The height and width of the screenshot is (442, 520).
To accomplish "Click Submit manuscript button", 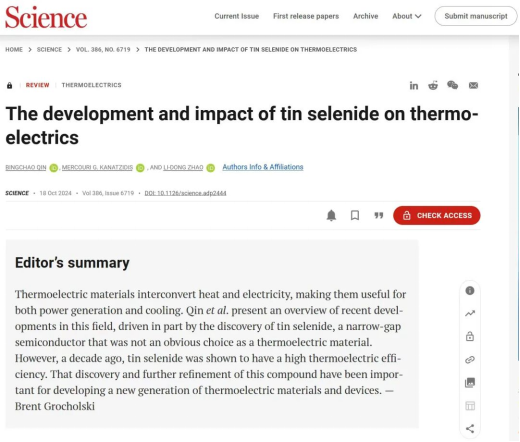I will coord(476,16).
